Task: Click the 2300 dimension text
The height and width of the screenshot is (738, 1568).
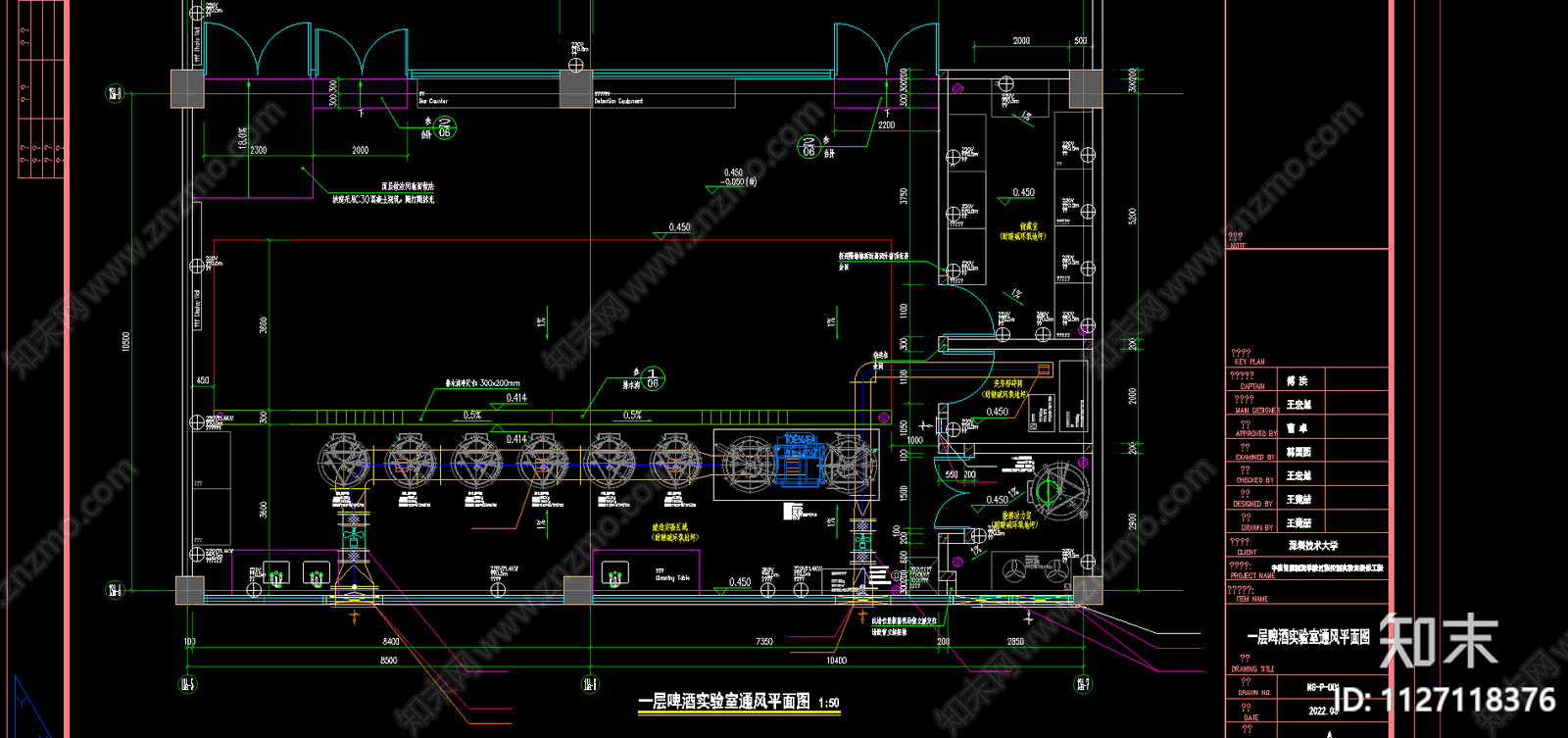Action: point(258,150)
